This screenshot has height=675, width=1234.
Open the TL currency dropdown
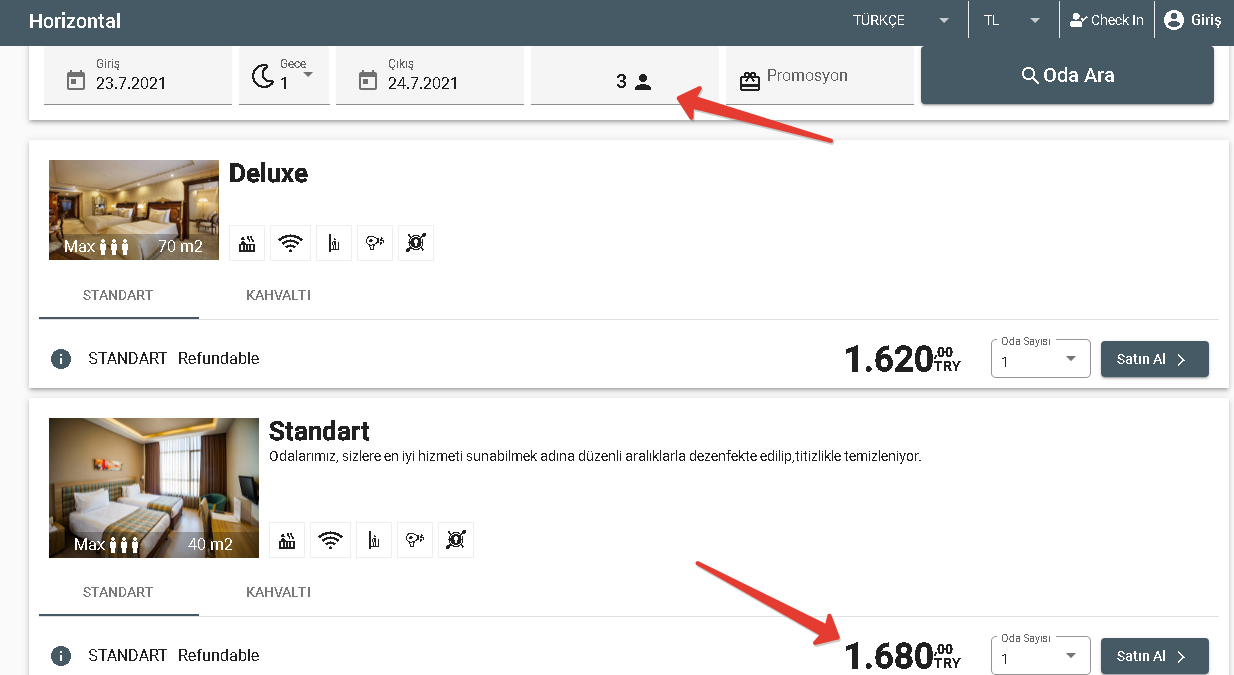pos(1012,20)
